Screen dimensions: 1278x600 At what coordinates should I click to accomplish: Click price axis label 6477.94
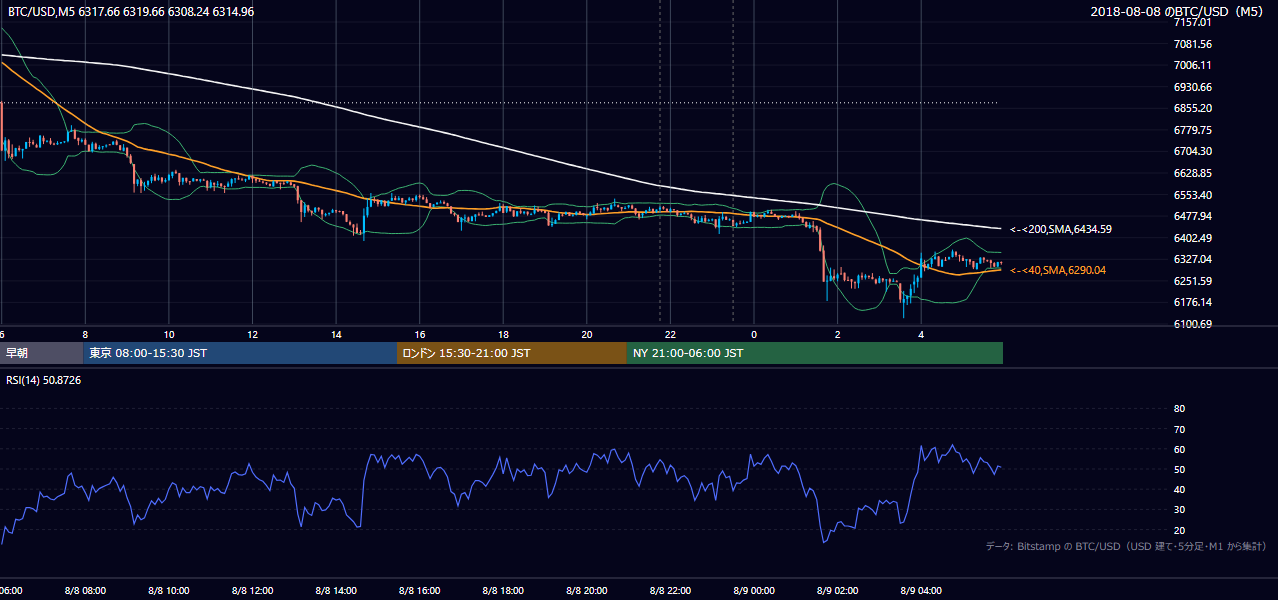click(1193, 216)
